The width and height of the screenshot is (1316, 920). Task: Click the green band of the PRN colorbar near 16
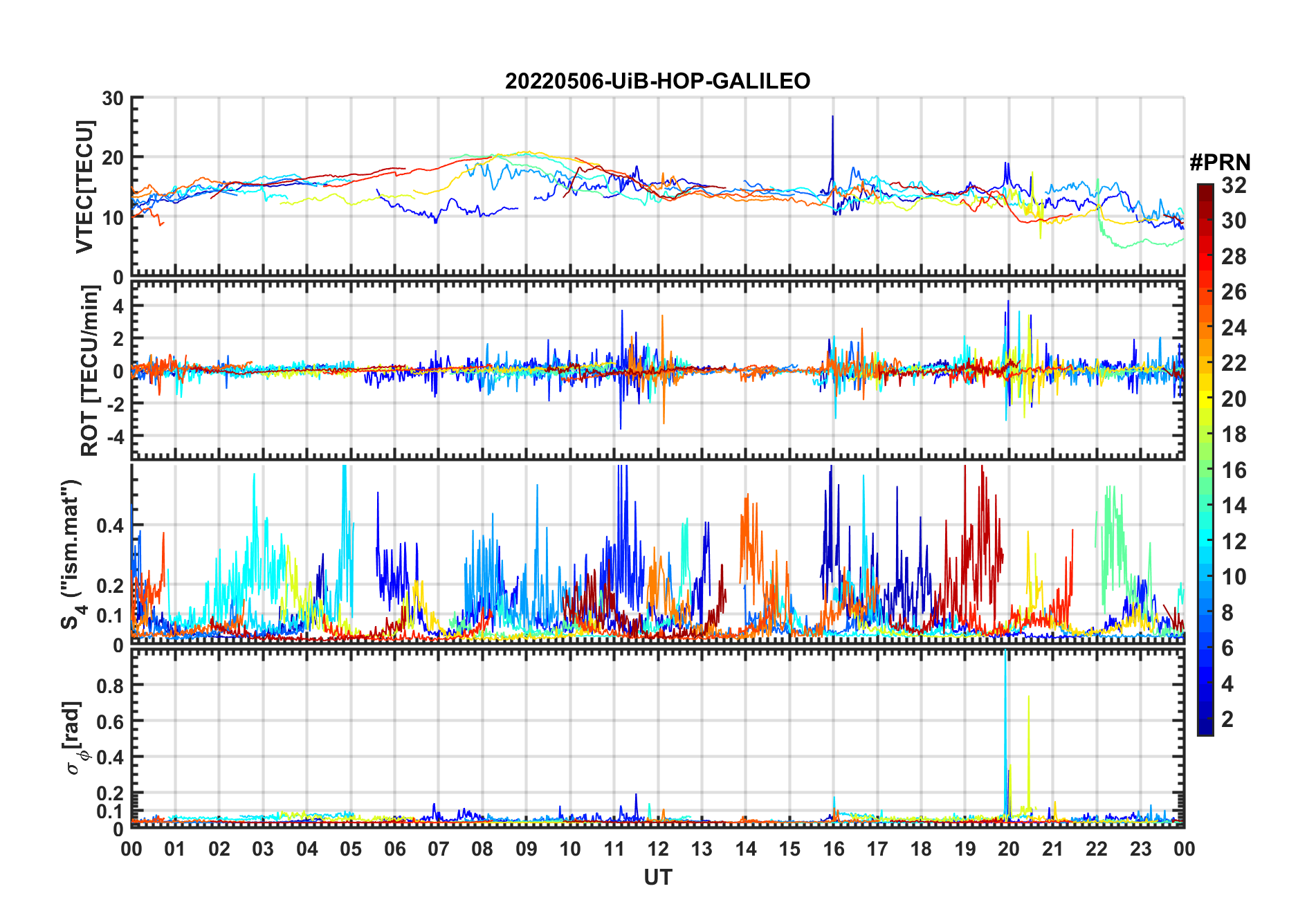point(1205,470)
